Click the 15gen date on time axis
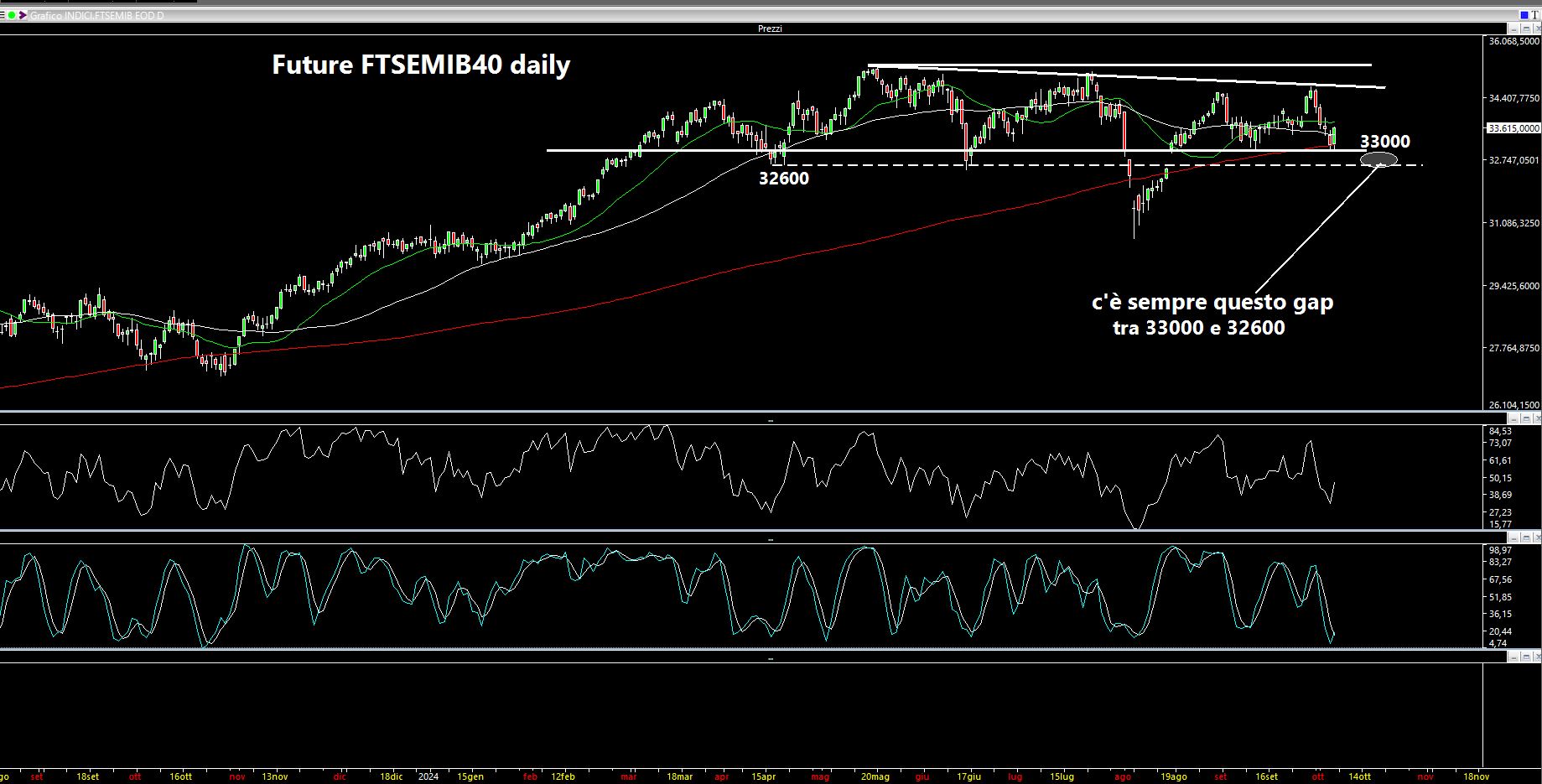This screenshot has width=1542, height=784. (x=470, y=776)
